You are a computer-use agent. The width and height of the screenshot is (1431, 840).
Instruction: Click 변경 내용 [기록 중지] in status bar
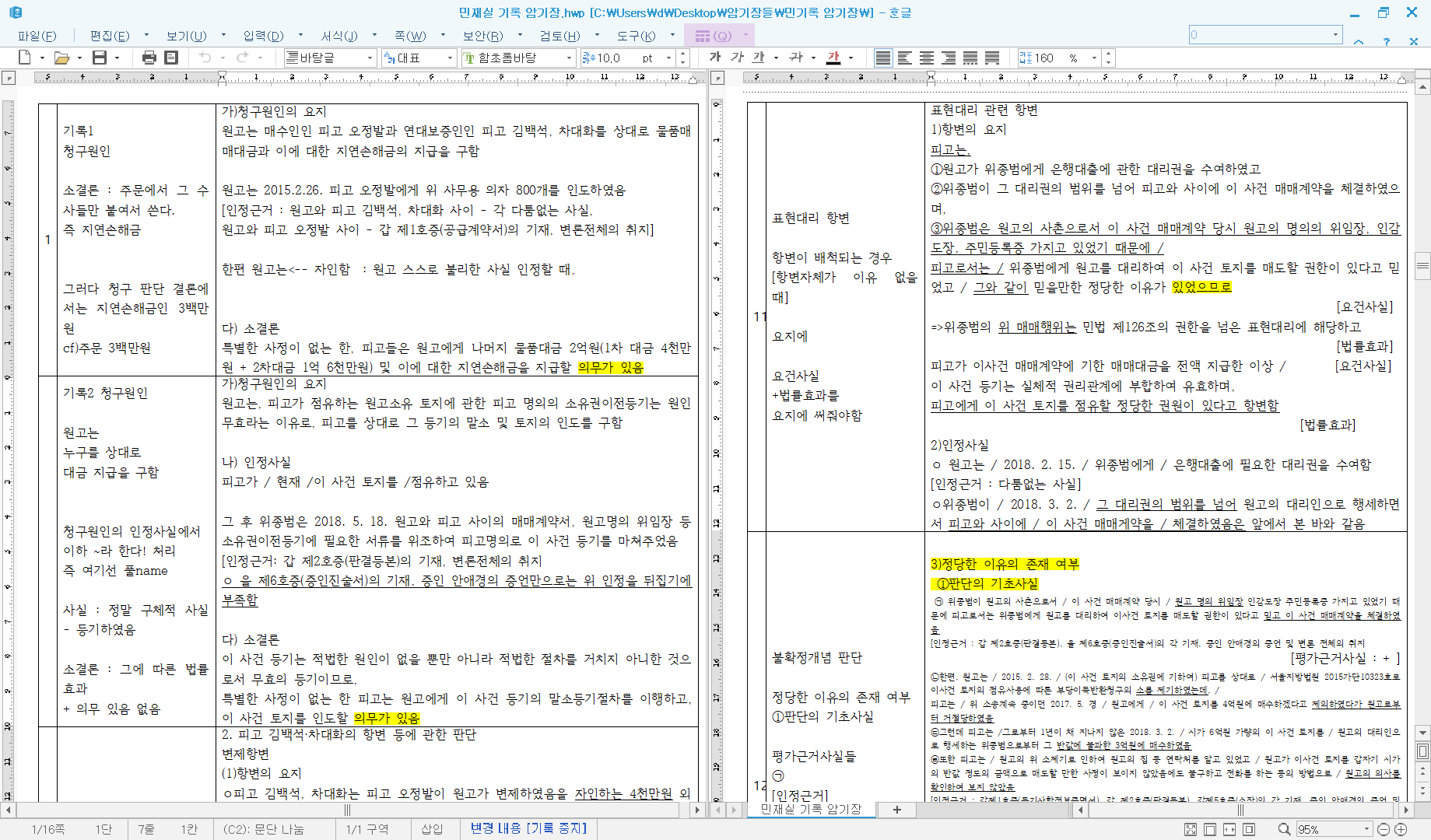pyautogui.click(x=528, y=828)
